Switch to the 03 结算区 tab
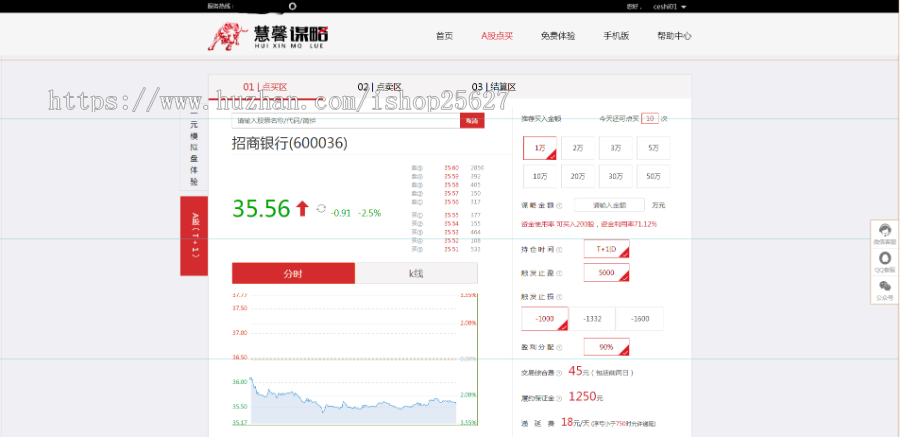The image size is (900, 437). coord(494,87)
